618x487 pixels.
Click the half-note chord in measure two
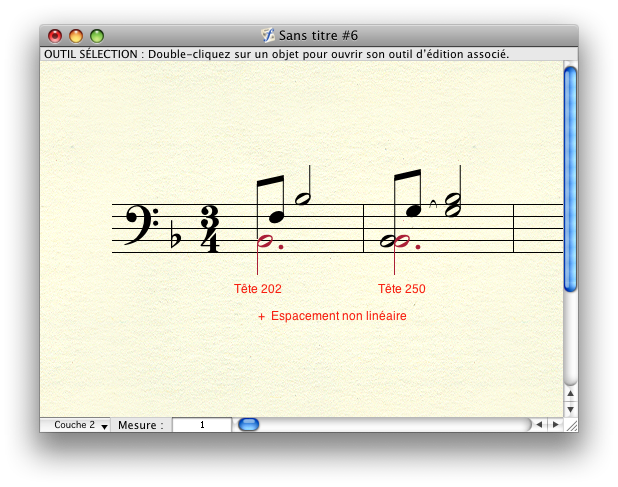(x=452, y=204)
